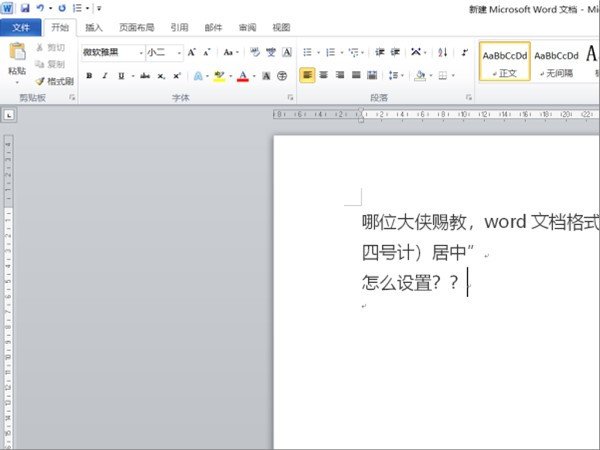
Task: Click Cut (剪切) in the clipboard group
Action: [x=50, y=48]
